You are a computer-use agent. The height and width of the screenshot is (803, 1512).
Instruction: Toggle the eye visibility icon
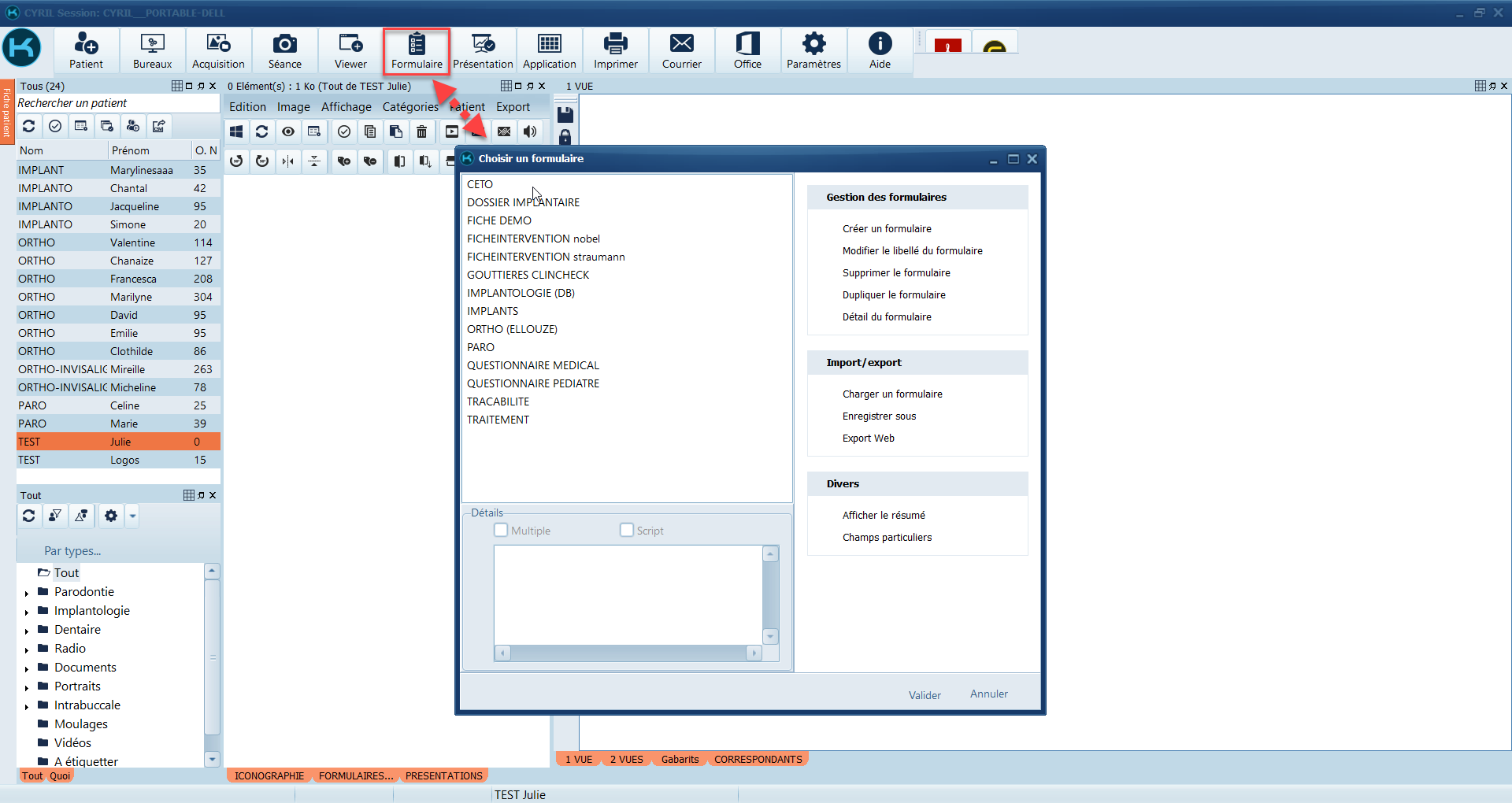[x=288, y=131]
